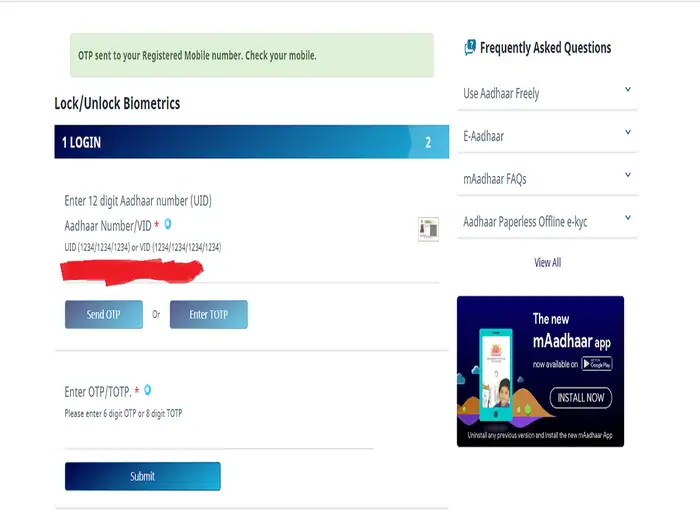Open the View All FAQs link
Viewport: 700px width, 525px height.
(547, 262)
